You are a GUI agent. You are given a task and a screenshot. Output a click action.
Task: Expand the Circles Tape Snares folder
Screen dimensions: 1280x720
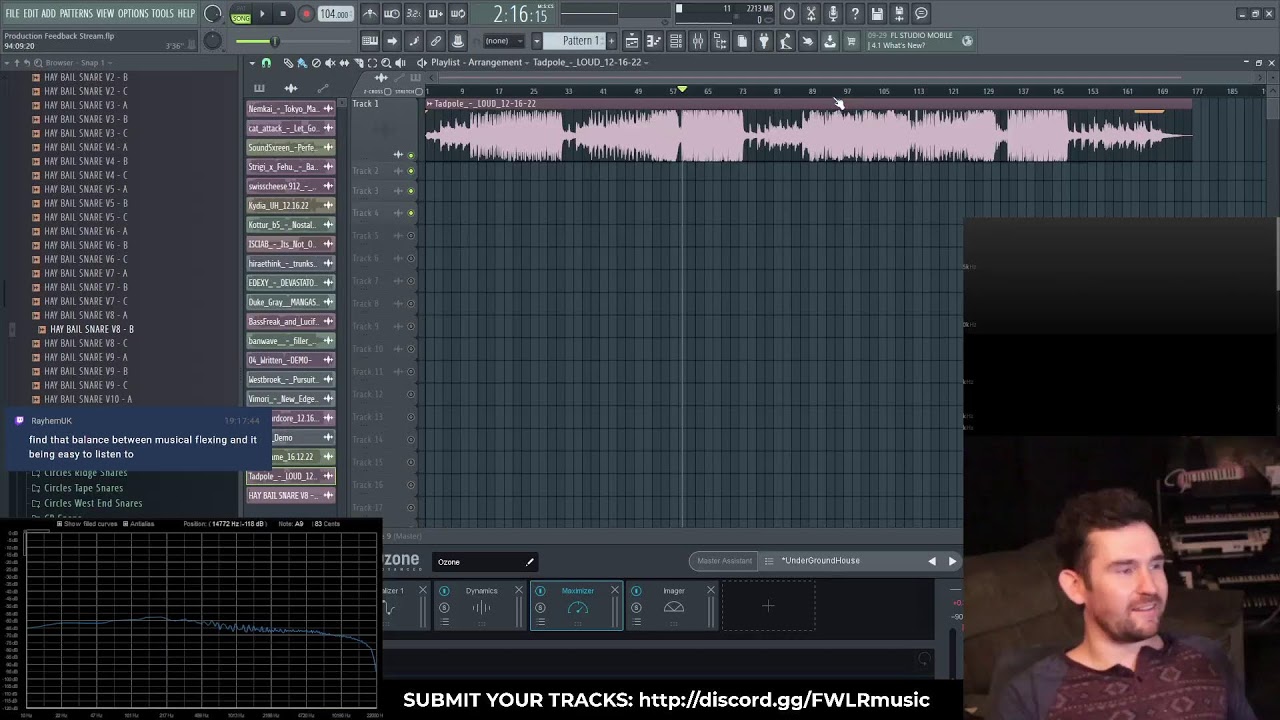[83, 488]
